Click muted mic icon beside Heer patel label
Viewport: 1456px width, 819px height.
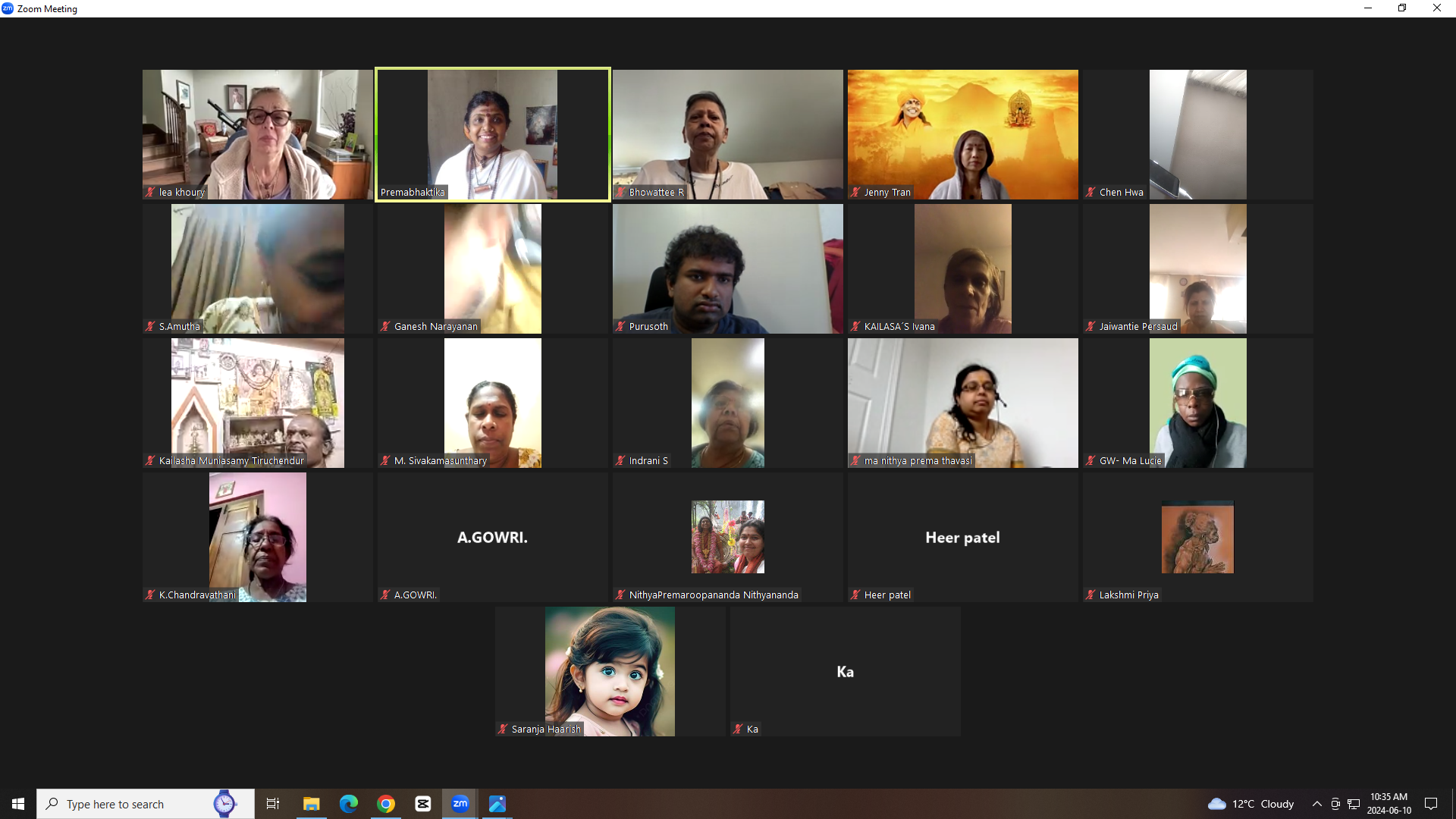pyautogui.click(x=855, y=595)
